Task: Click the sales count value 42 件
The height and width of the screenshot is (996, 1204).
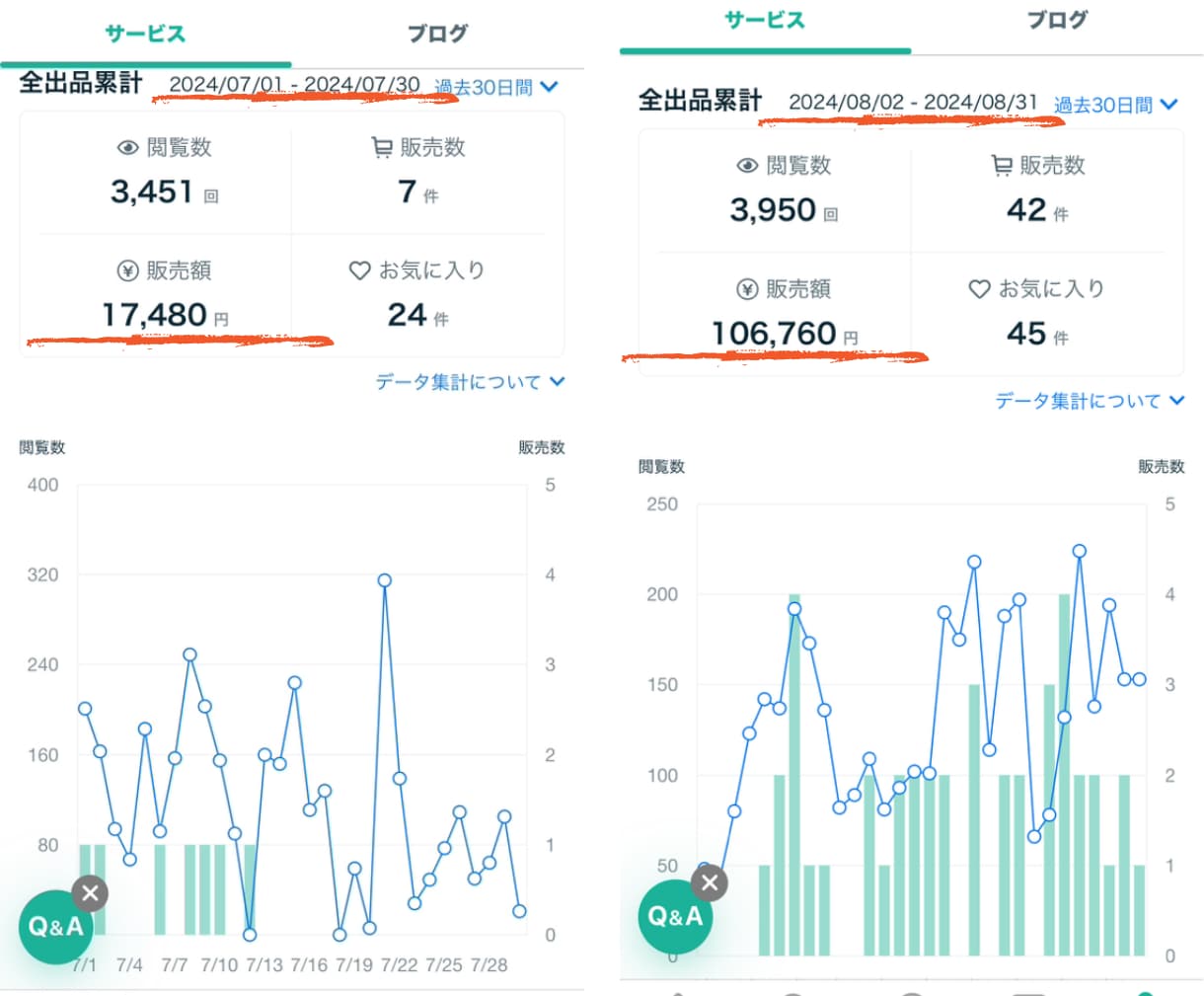Action: (1037, 209)
